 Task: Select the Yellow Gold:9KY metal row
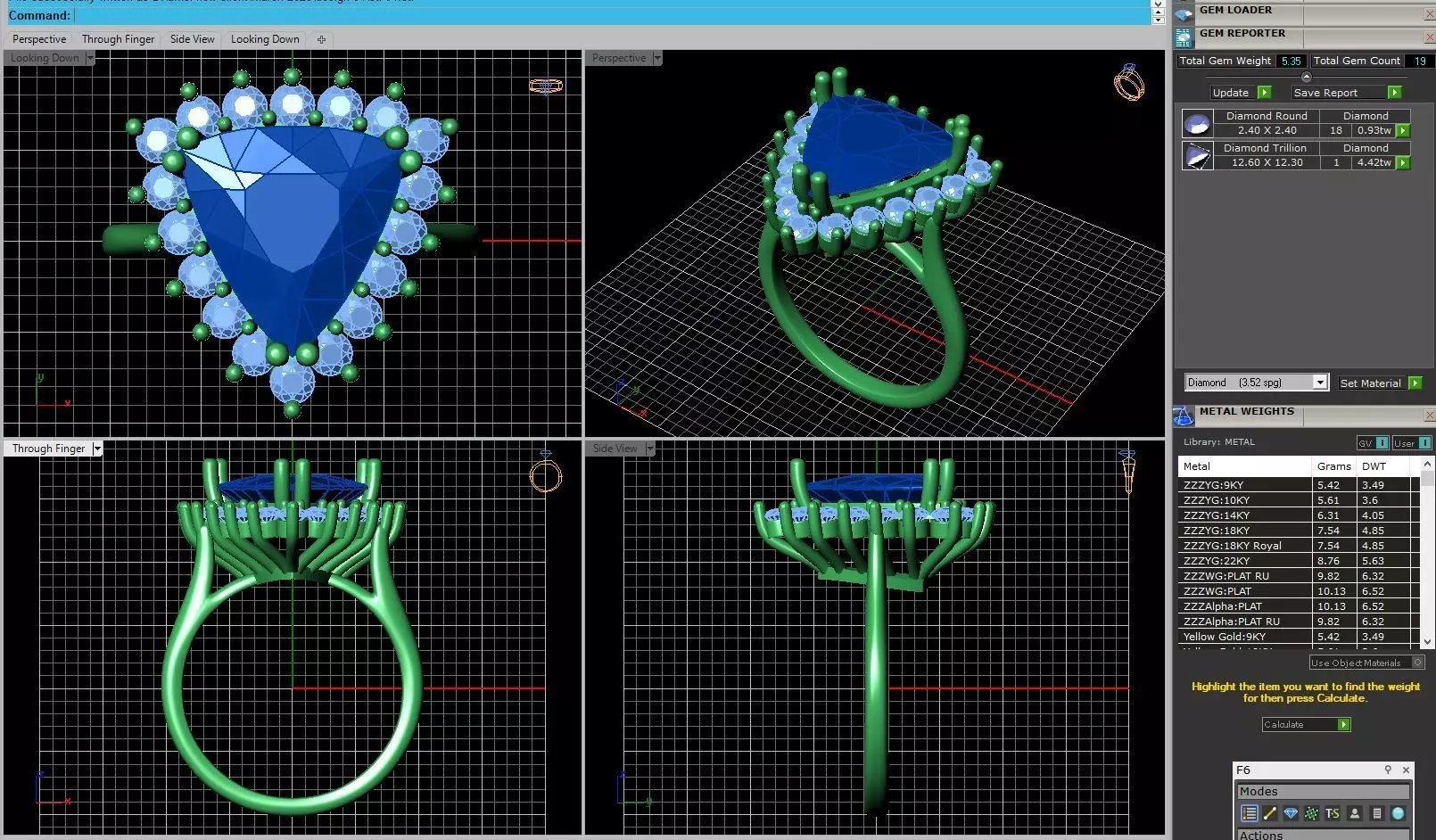click(x=1298, y=637)
